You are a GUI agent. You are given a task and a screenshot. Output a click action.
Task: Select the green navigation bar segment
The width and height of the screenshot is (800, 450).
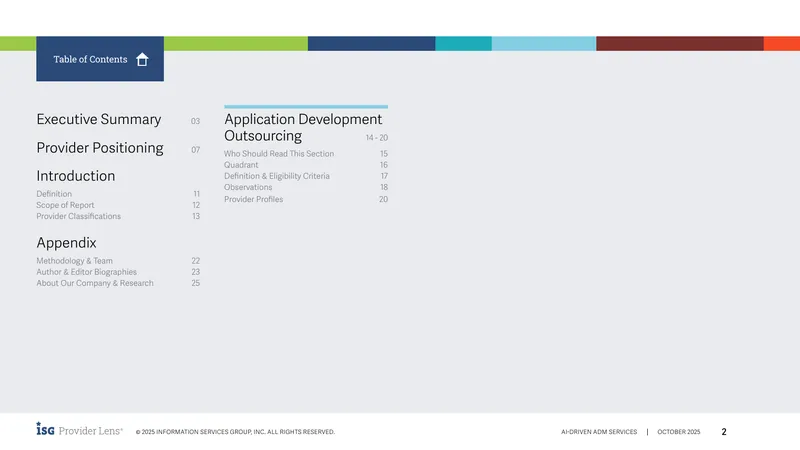coord(236,43)
